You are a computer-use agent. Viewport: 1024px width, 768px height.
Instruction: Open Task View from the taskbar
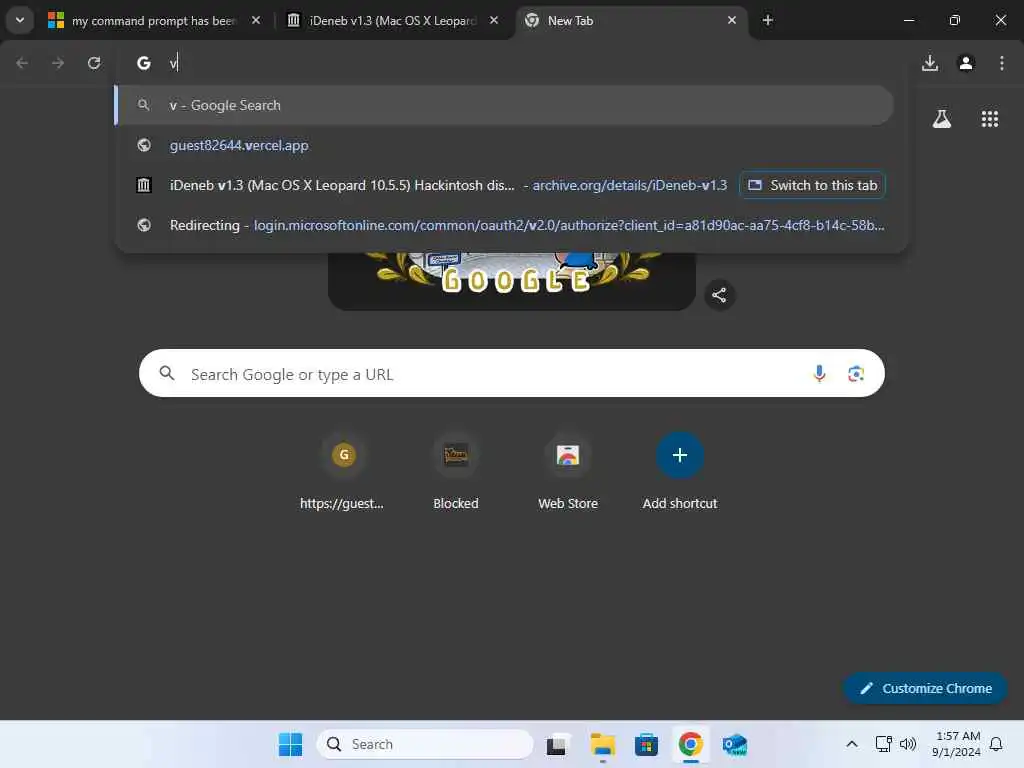[x=556, y=744]
